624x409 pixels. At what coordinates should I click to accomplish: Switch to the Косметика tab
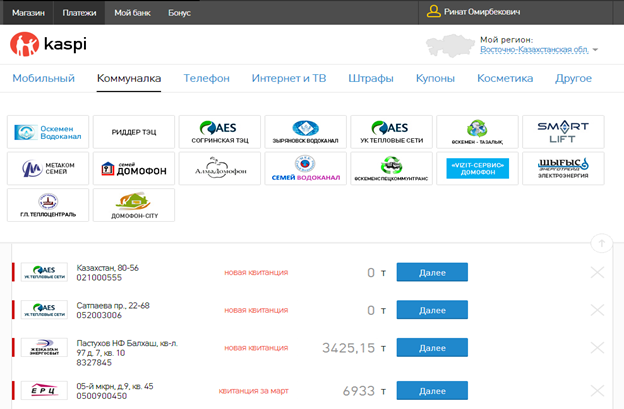505,78
